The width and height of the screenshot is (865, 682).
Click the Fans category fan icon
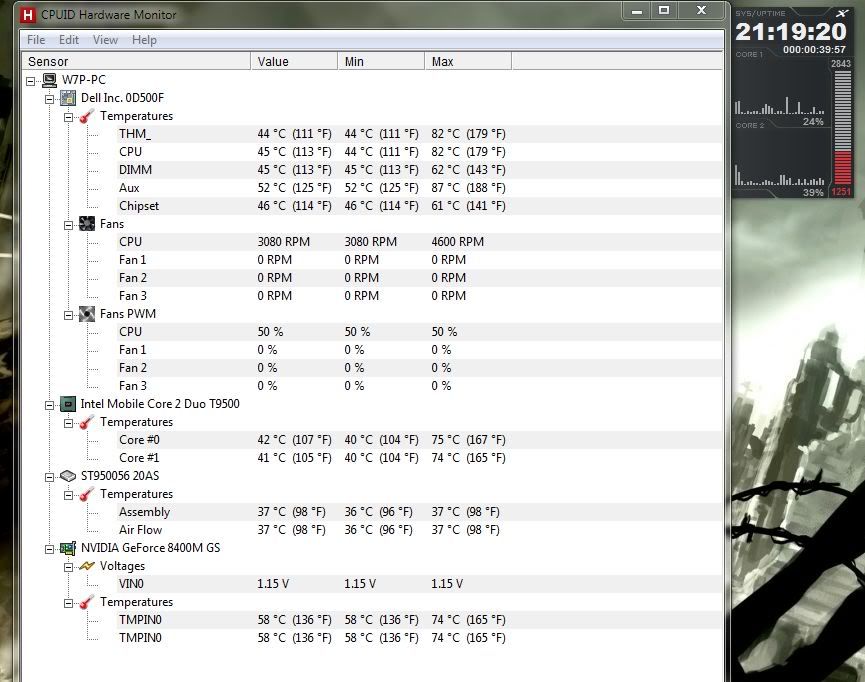tap(87, 224)
